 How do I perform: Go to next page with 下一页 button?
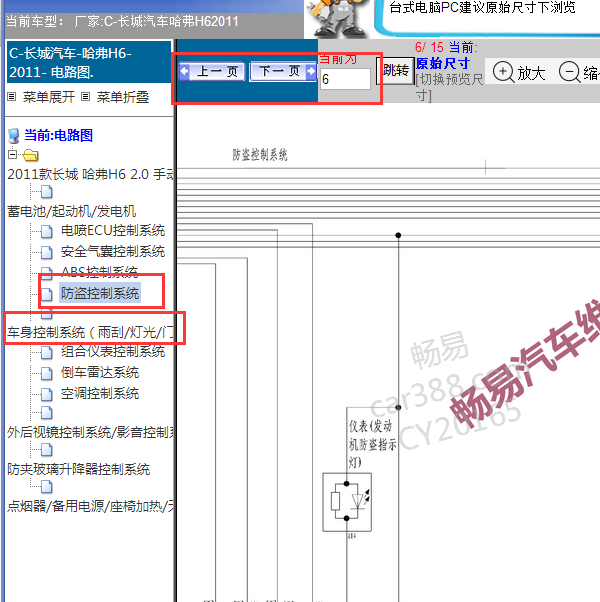(283, 71)
